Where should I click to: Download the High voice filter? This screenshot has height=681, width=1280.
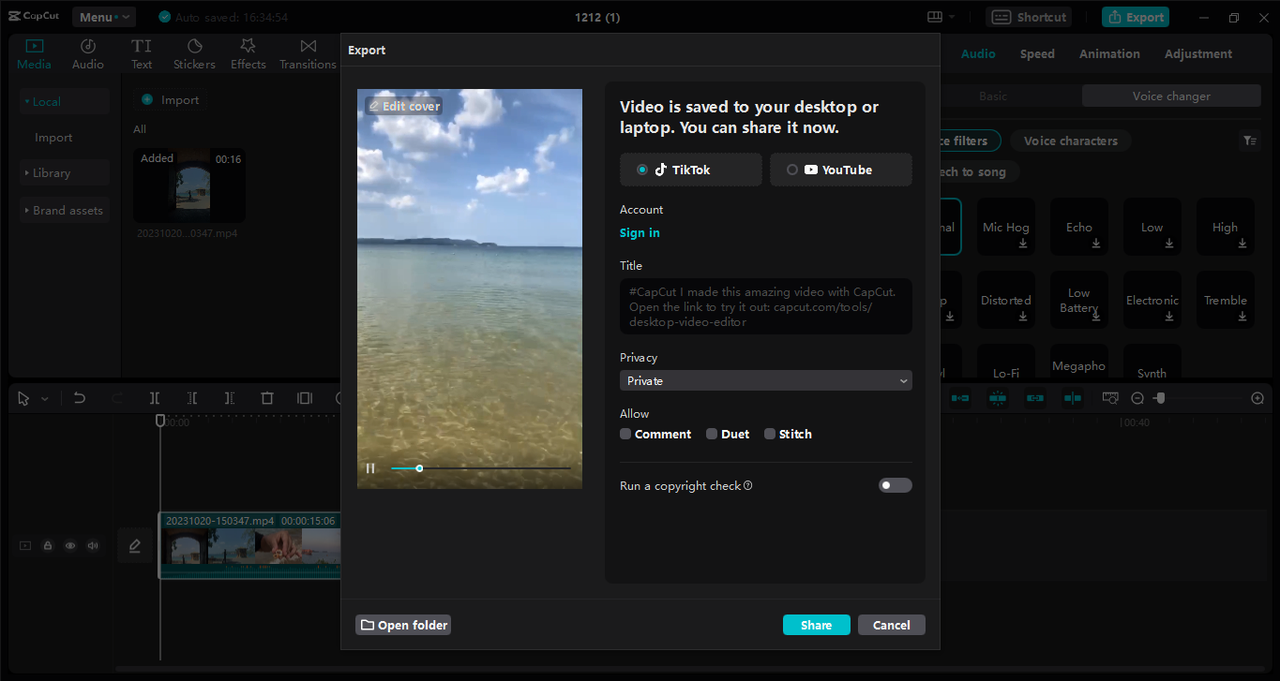1242,243
